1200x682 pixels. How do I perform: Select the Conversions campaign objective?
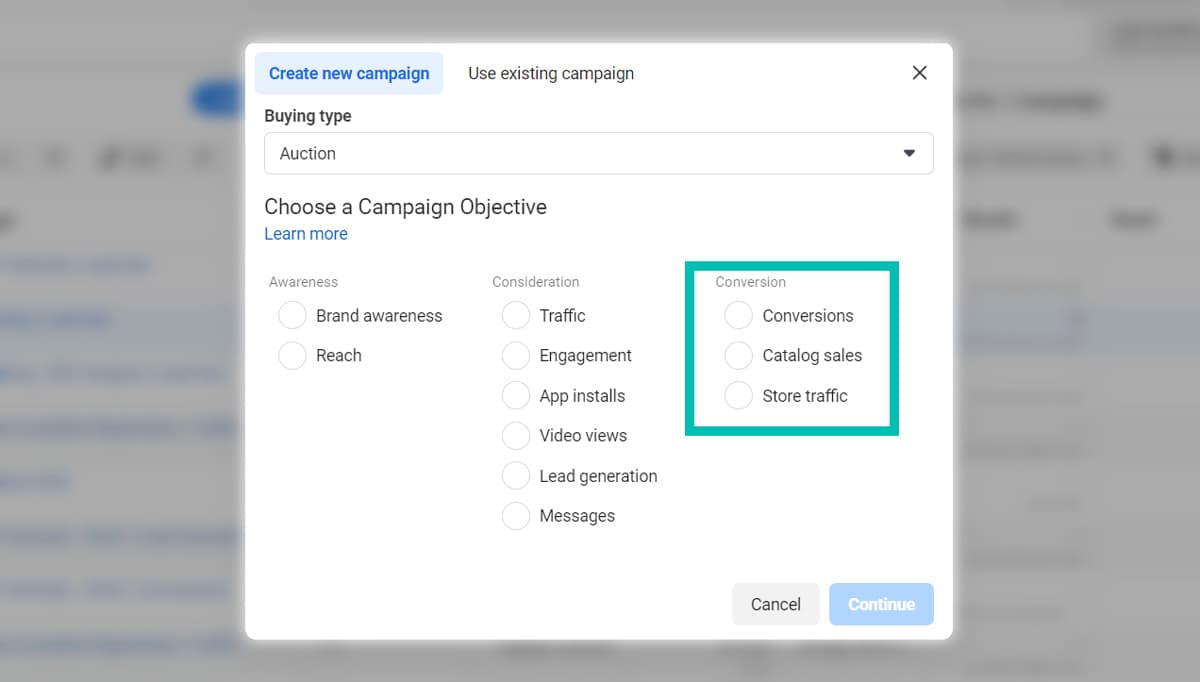tap(738, 315)
